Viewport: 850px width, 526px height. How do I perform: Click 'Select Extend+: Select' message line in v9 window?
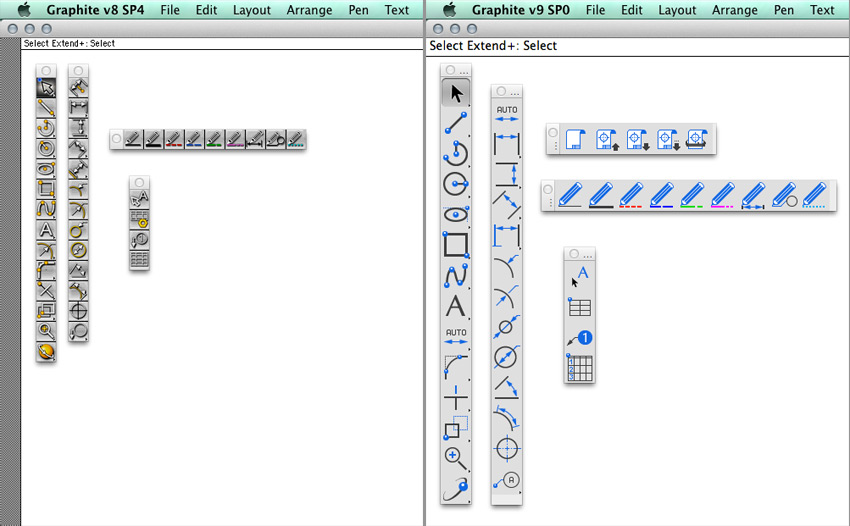tap(493, 46)
